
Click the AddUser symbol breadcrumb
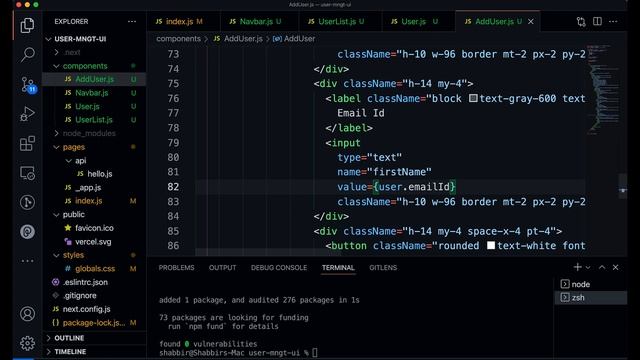tap(294, 39)
